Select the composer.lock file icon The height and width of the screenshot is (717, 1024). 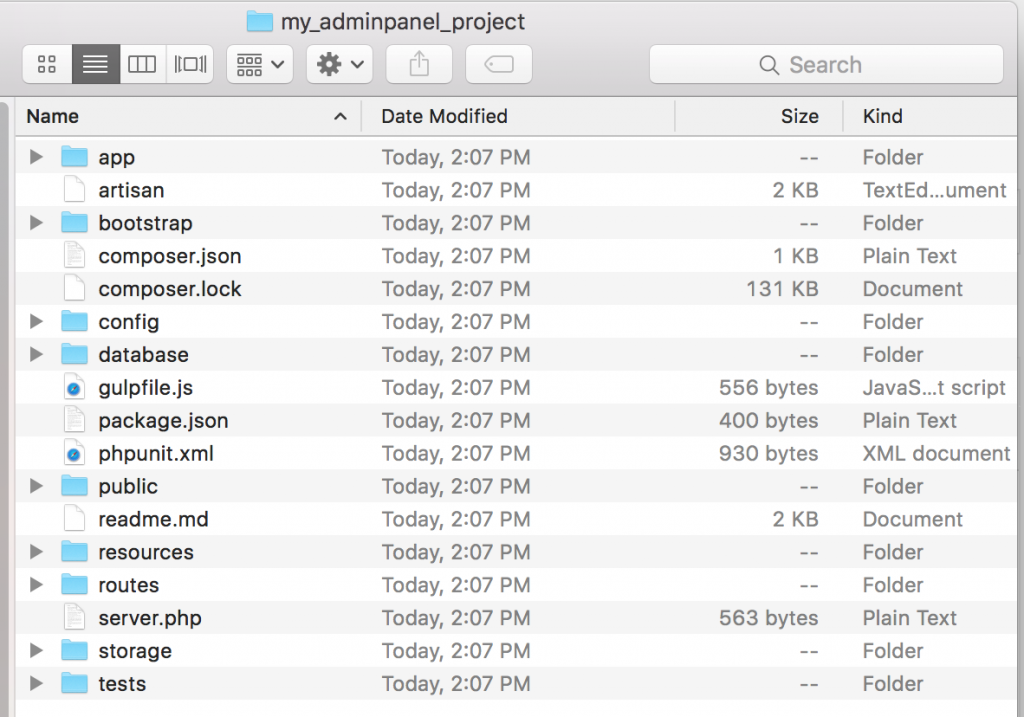[74, 289]
